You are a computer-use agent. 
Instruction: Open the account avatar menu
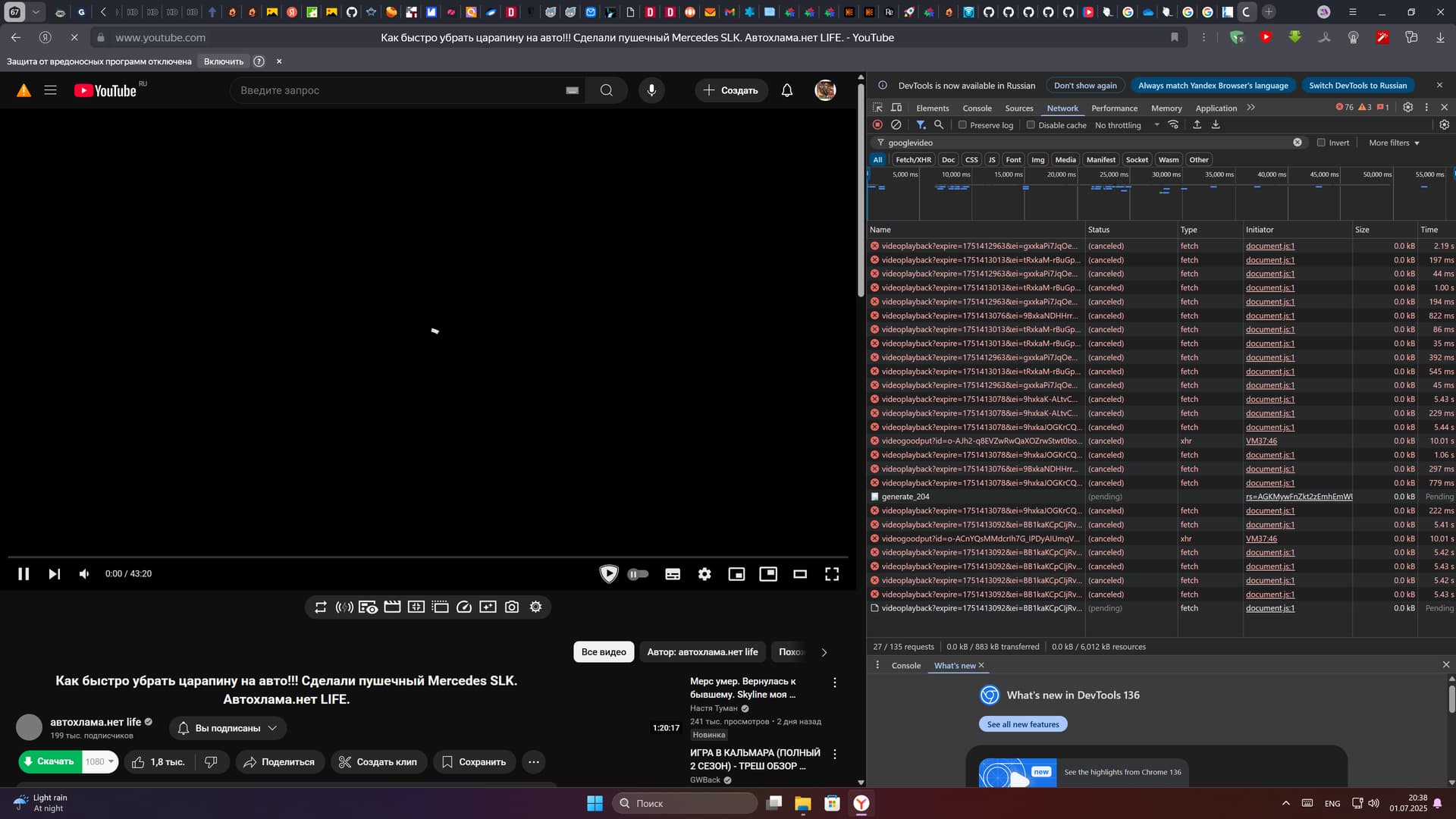[x=825, y=90]
